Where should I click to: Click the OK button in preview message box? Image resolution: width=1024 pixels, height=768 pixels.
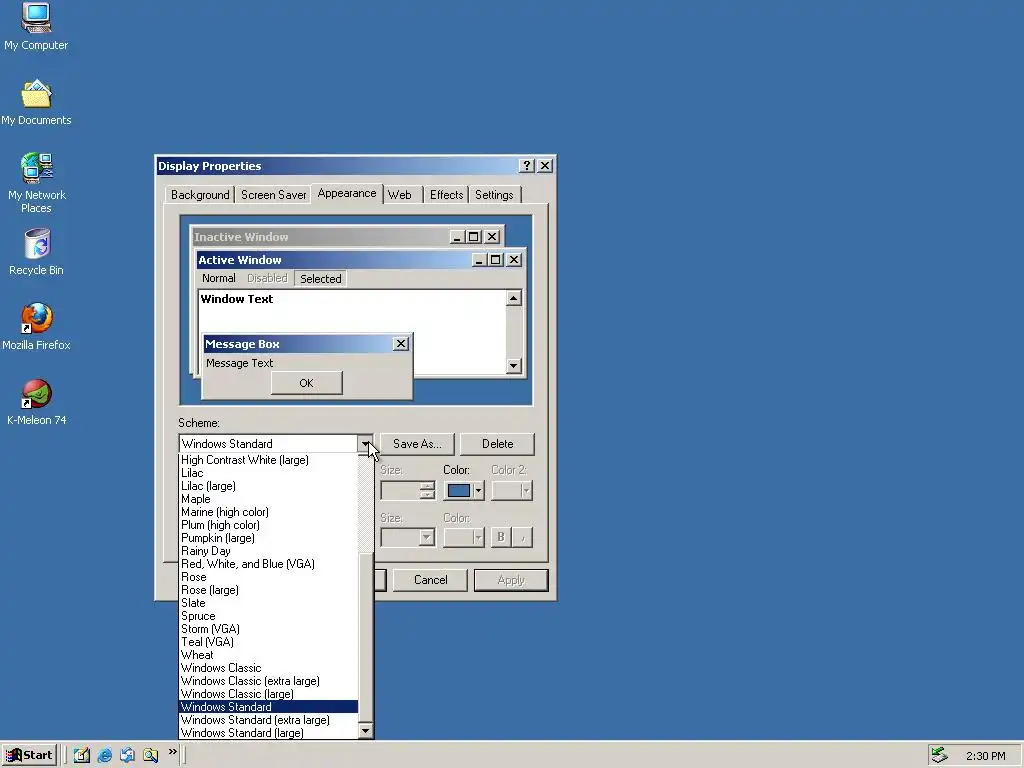(306, 383)
